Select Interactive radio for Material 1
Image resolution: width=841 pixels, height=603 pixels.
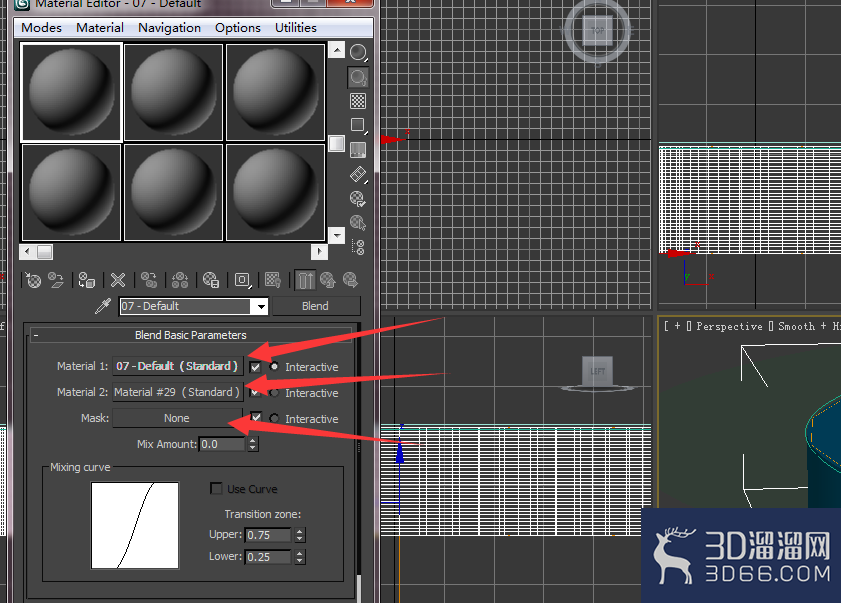(x=274, y=367)
